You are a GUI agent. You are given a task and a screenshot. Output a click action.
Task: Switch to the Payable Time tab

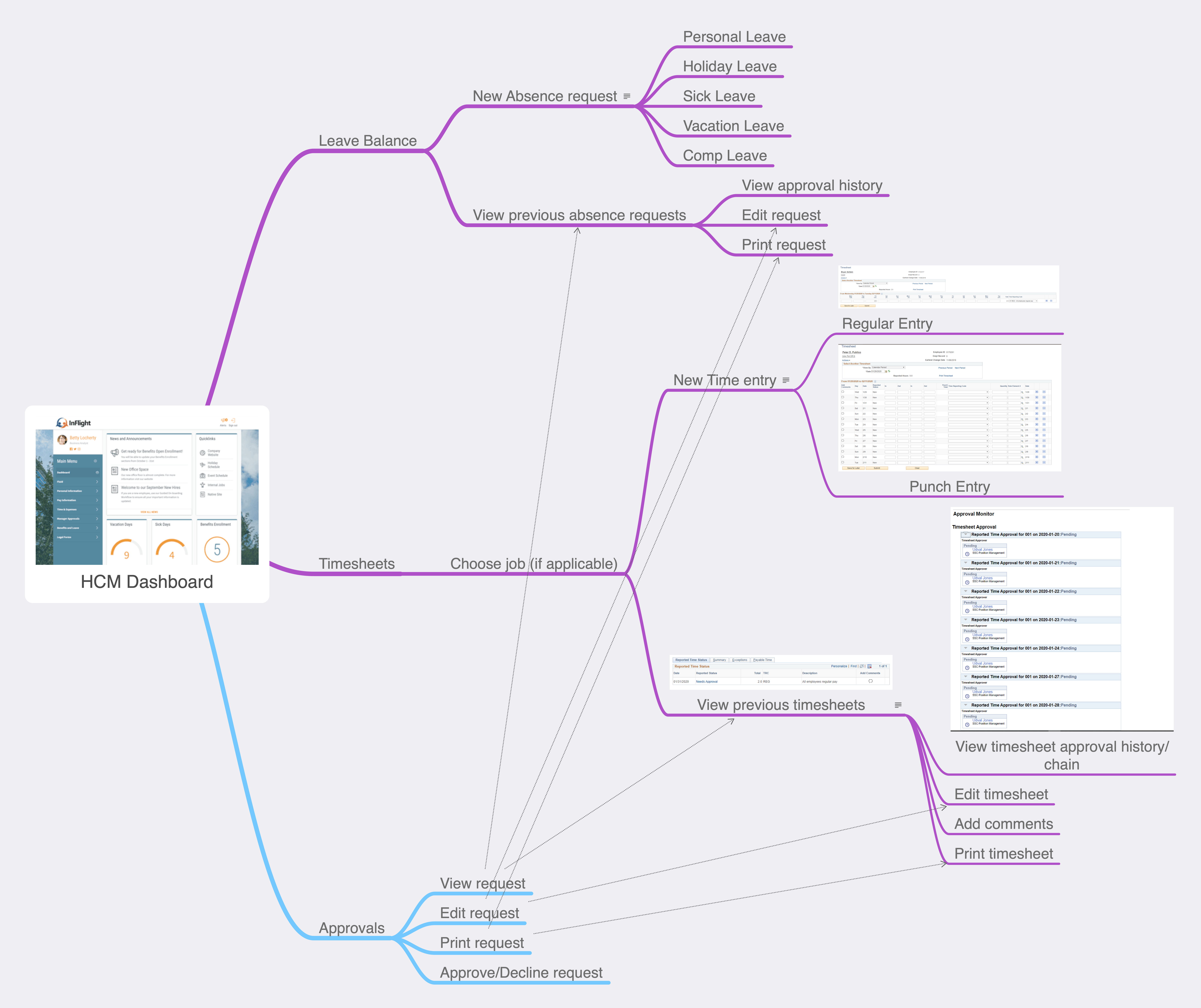pos(762,660)
